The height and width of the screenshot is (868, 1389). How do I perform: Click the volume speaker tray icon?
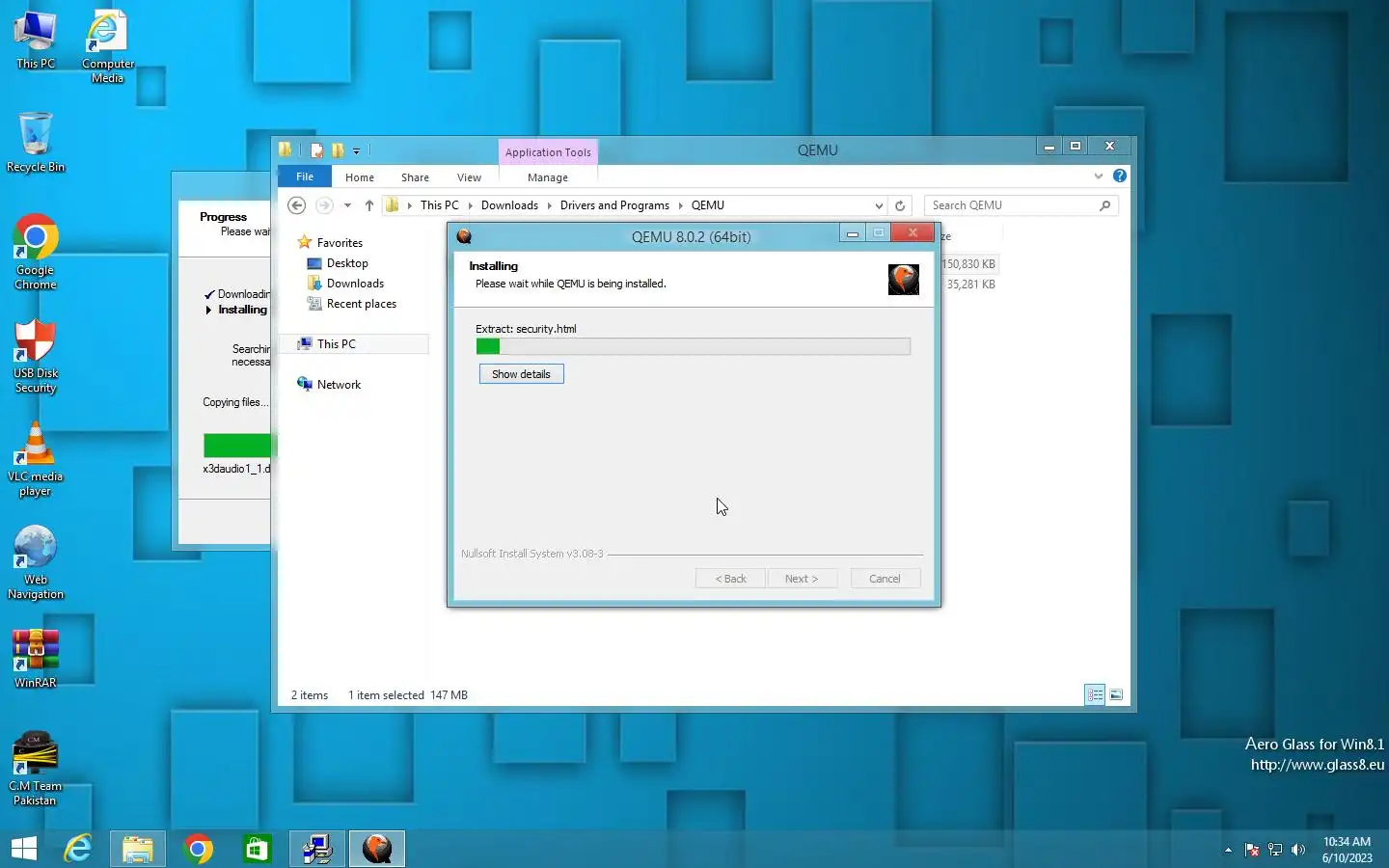[x=1298, y=850]
